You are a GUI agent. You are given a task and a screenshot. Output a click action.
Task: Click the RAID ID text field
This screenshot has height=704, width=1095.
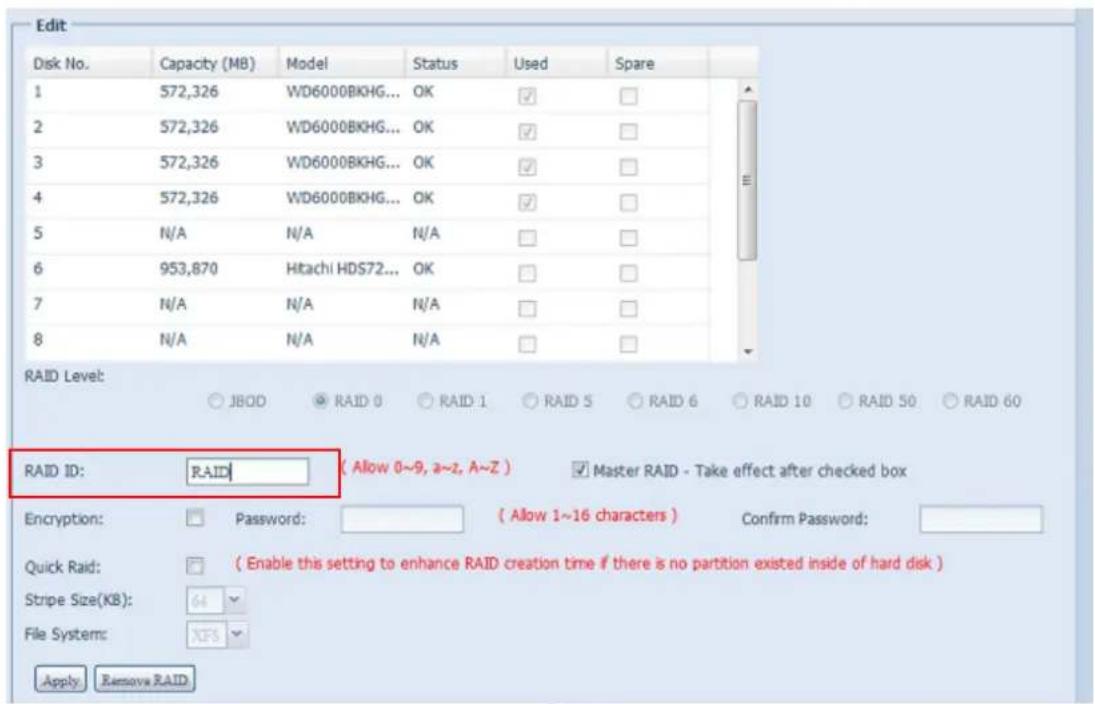tap(247, 473)
